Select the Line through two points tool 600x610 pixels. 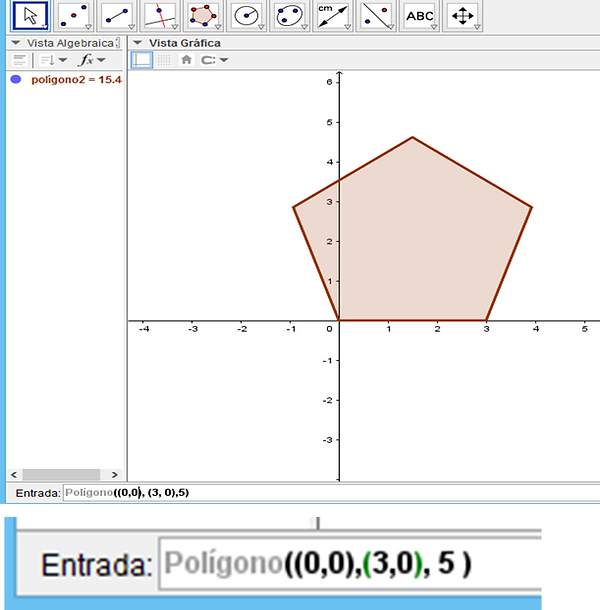coord(116,16)
